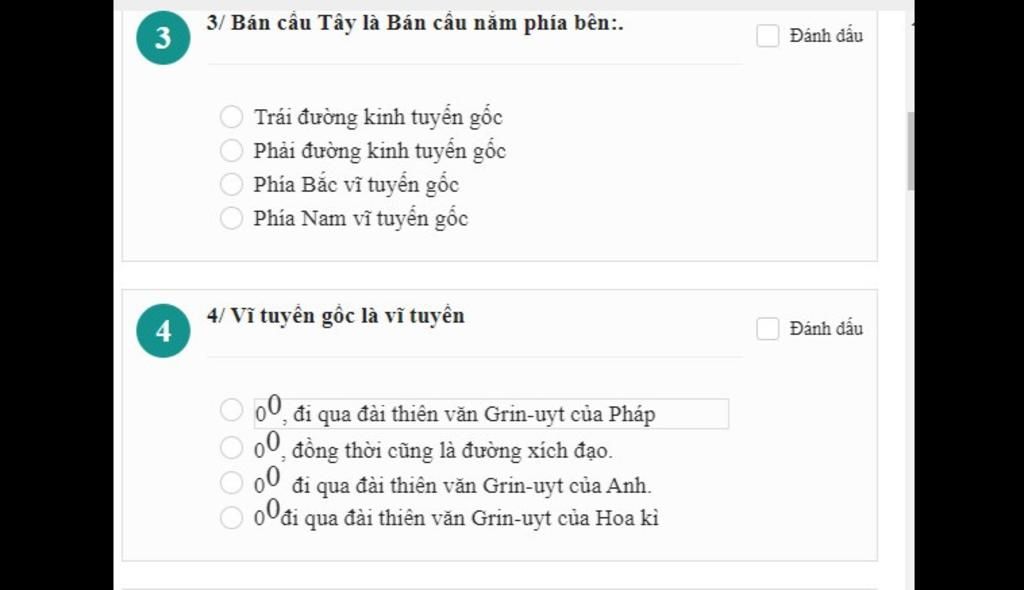Select radio for "Grin-uyt của Pháp" option

[x=231, y=411]
